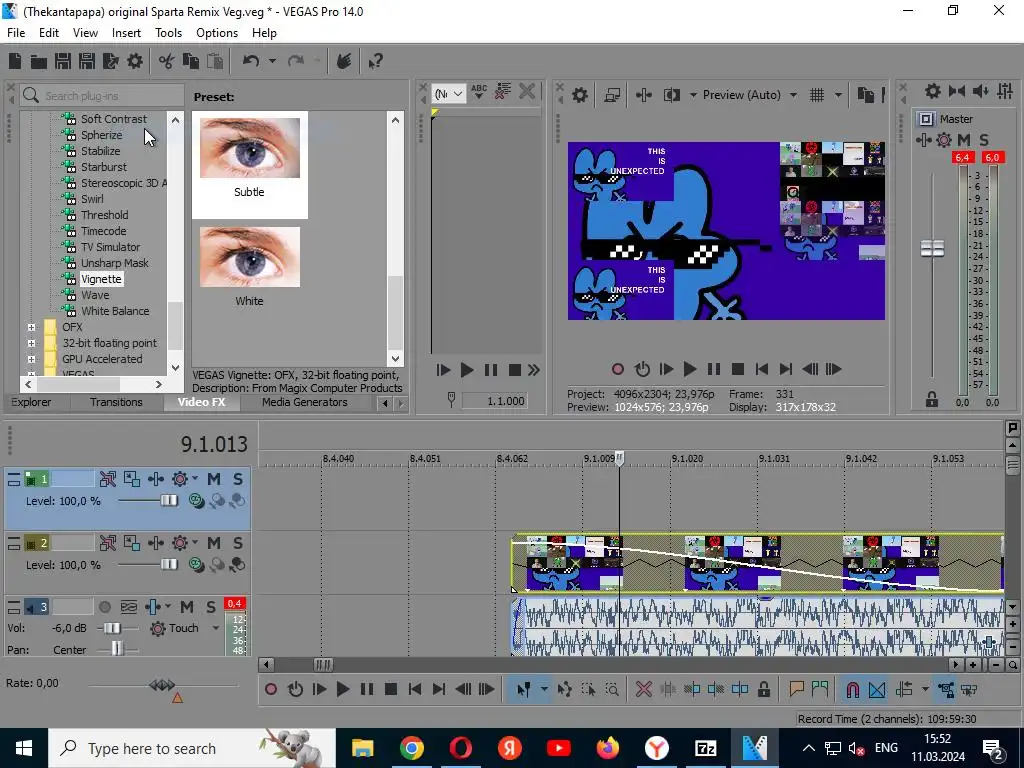Enable Loop Playback in timeline transport
The image size is (1024, 768).
pyautogui.click(x=295, y=689)
